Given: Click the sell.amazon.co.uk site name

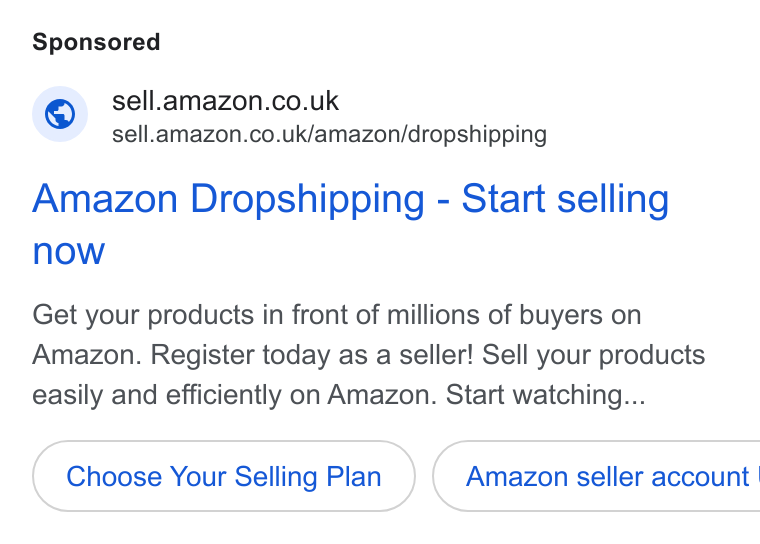Looking at the screenshot, I should coord(225,101).
